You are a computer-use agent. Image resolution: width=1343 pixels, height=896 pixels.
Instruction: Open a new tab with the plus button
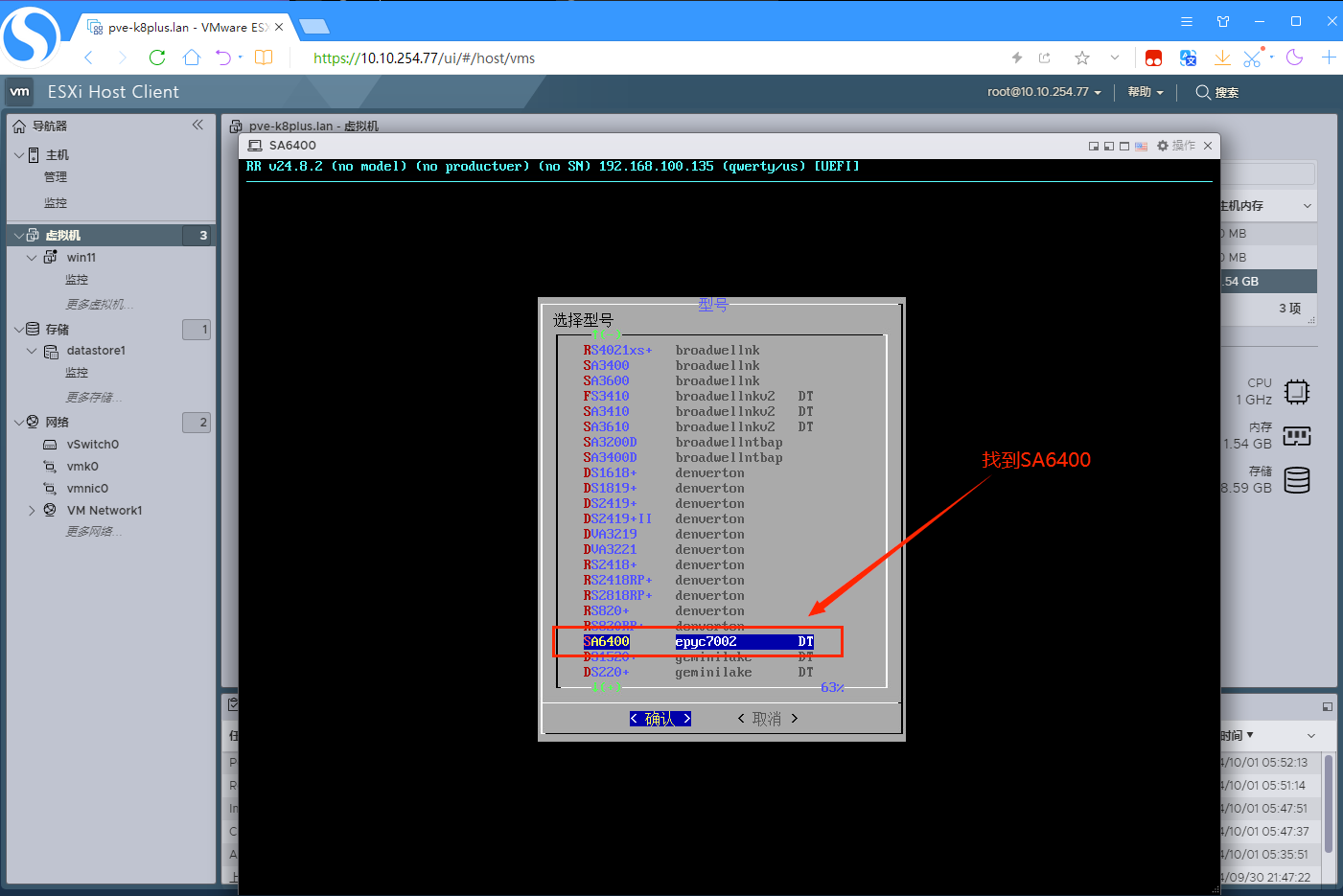click(1330, 57)
